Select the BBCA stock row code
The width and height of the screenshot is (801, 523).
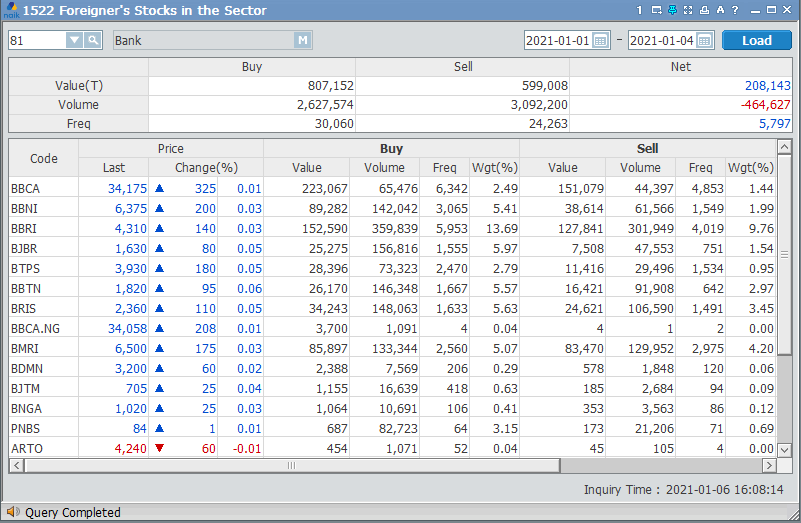tap(25, 188)
